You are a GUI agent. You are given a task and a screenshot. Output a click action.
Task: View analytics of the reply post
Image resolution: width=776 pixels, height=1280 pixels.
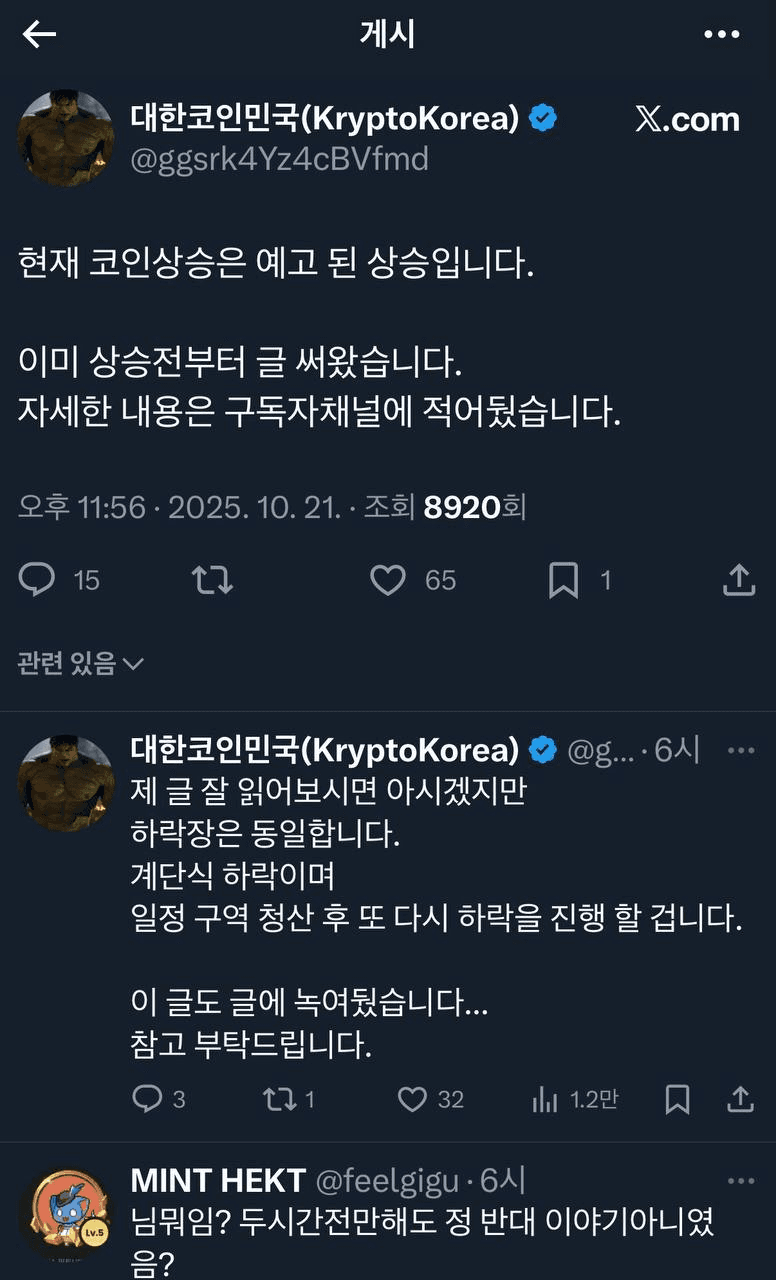(x=546, y=1100)
